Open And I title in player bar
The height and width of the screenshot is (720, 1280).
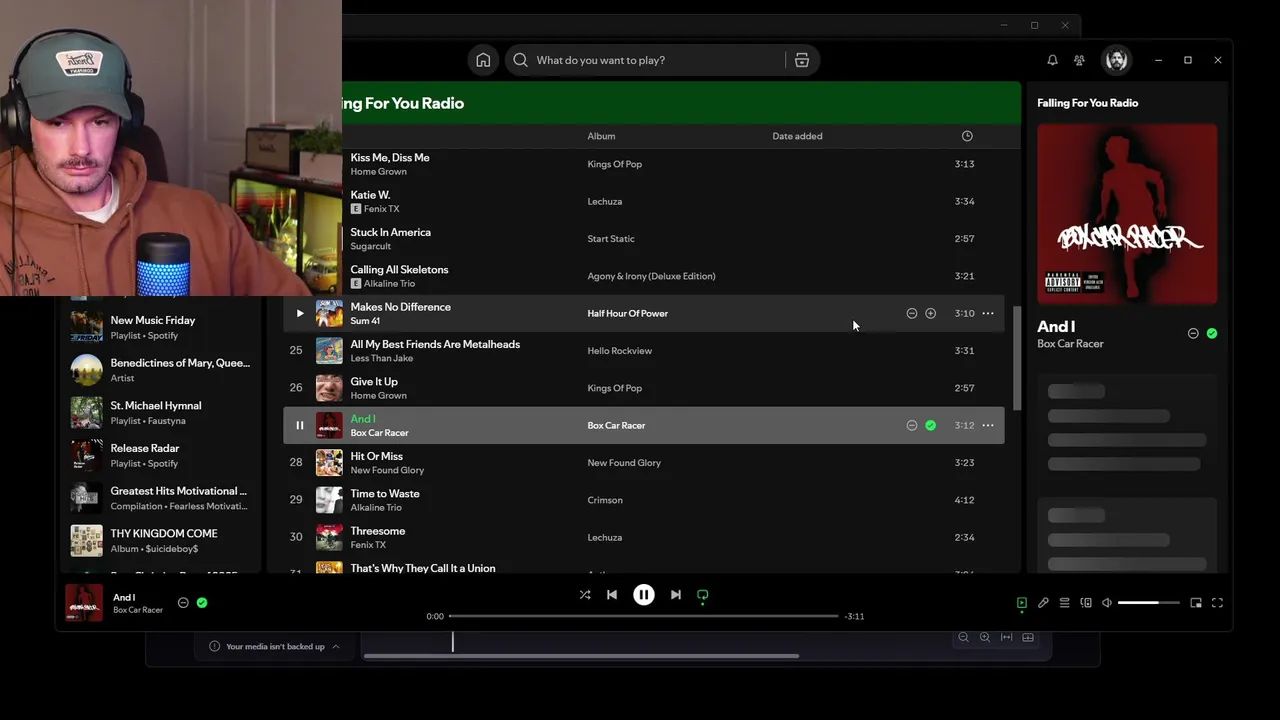coord(124,597)
